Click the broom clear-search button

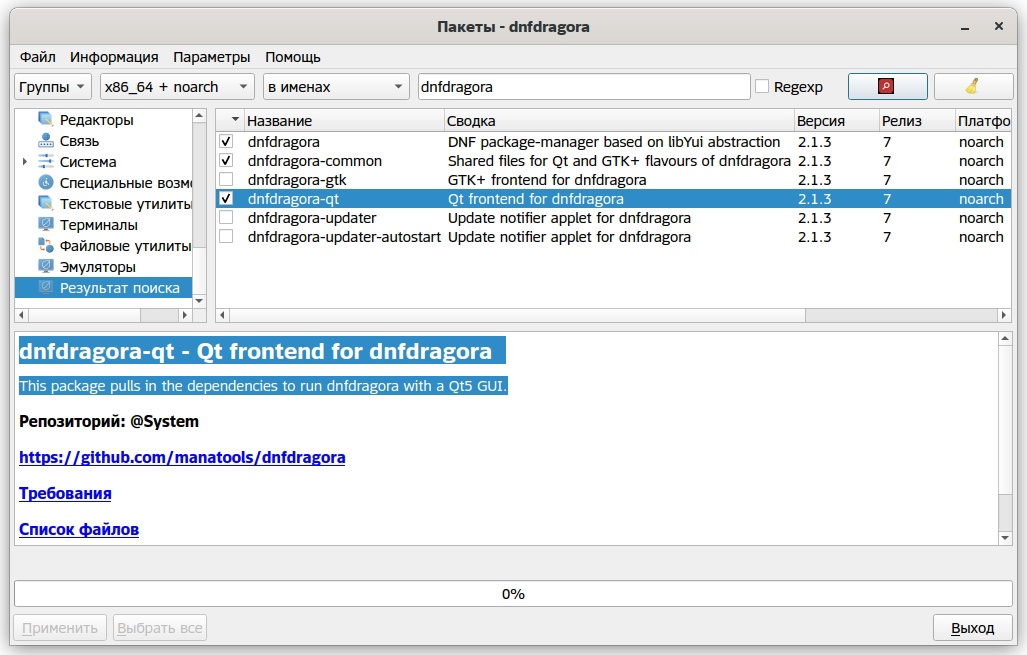pos(973,86)
